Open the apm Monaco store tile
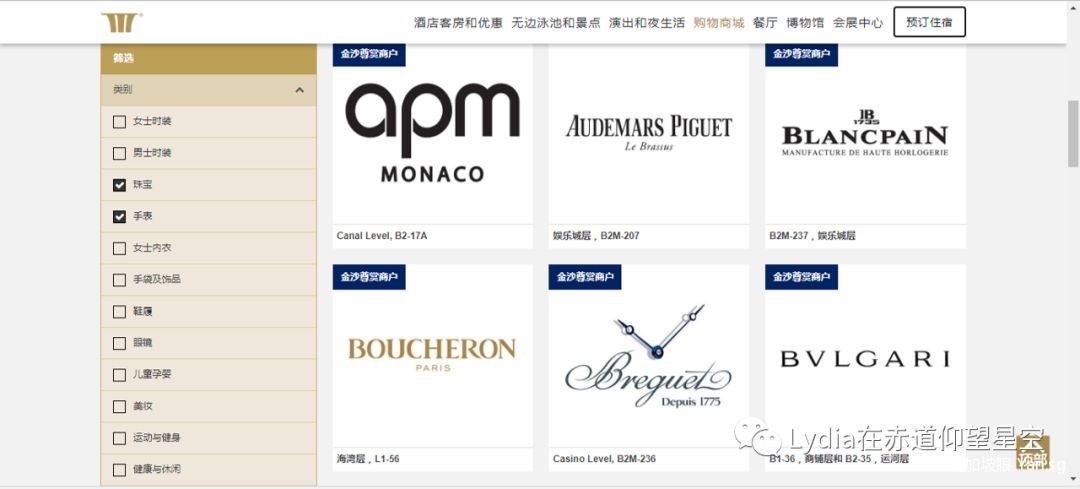The height and width of the screenshot is (489, 1080). (x=433, y=145)
